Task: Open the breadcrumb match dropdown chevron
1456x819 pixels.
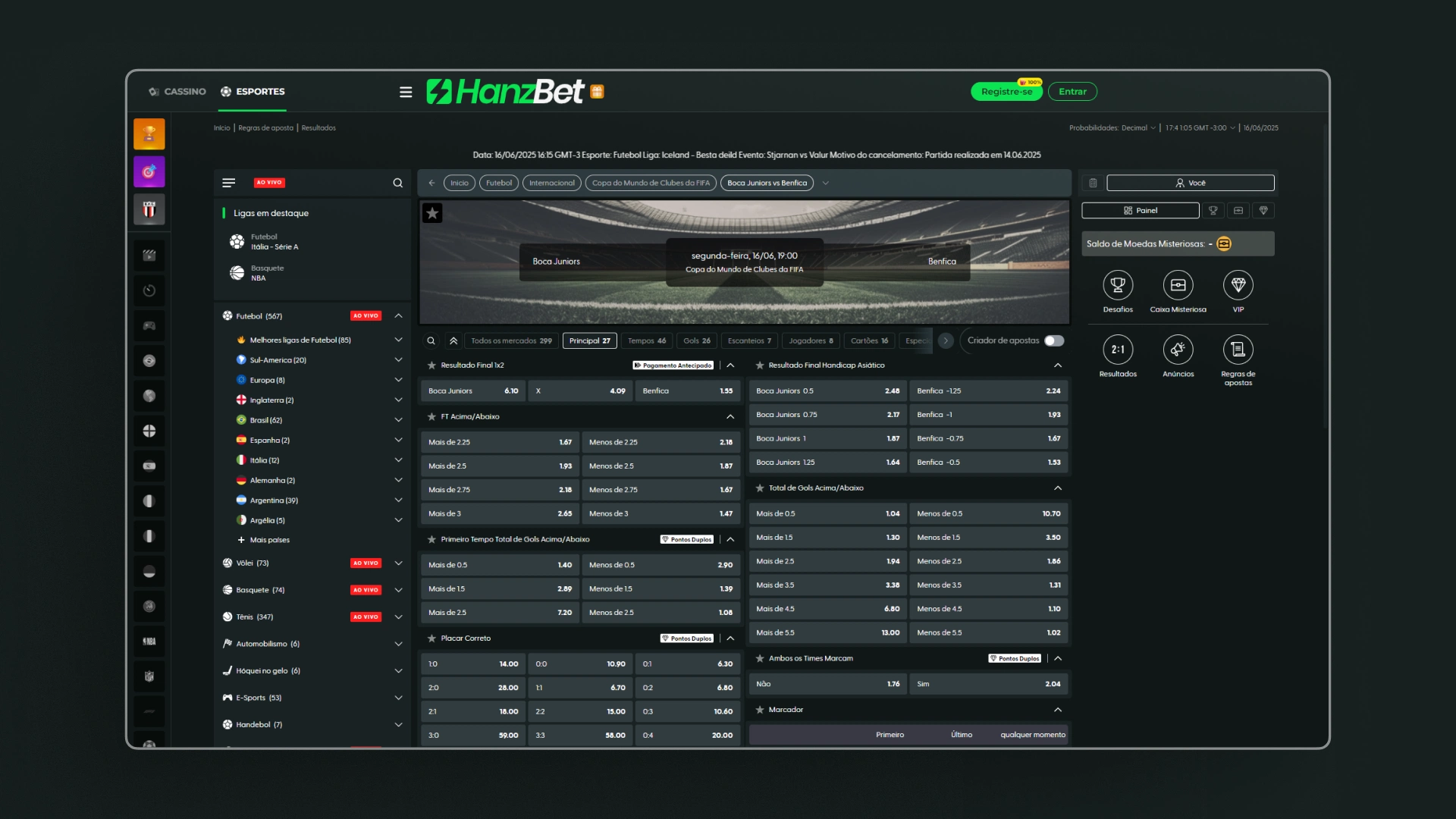Action: [x=826, y=183]
